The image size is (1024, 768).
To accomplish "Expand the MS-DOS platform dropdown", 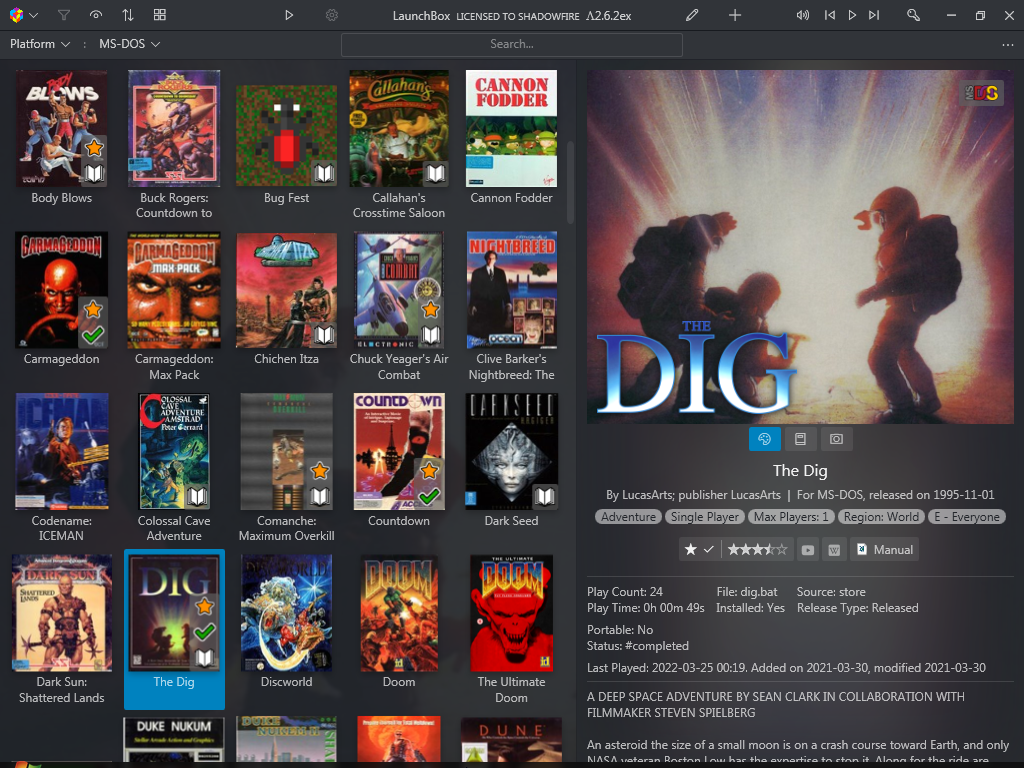I will (x=129, y=44).
